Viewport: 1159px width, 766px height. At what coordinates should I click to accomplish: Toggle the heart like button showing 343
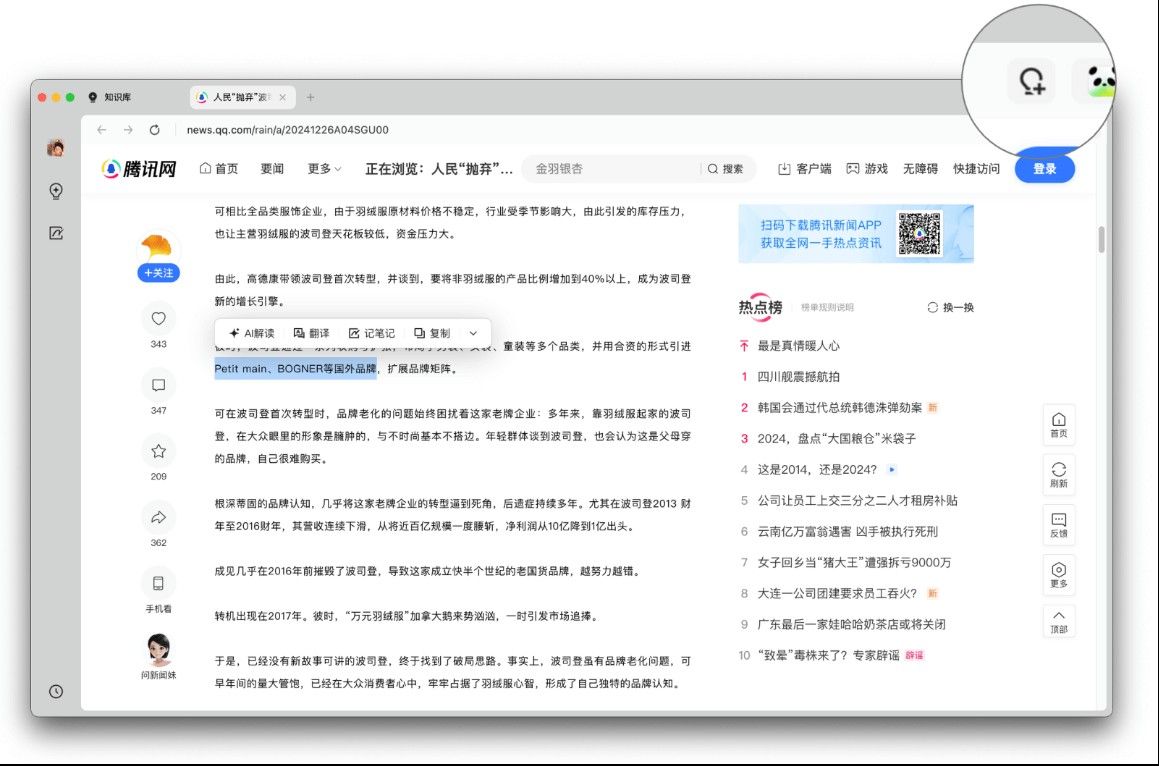[x=158, y=318]
